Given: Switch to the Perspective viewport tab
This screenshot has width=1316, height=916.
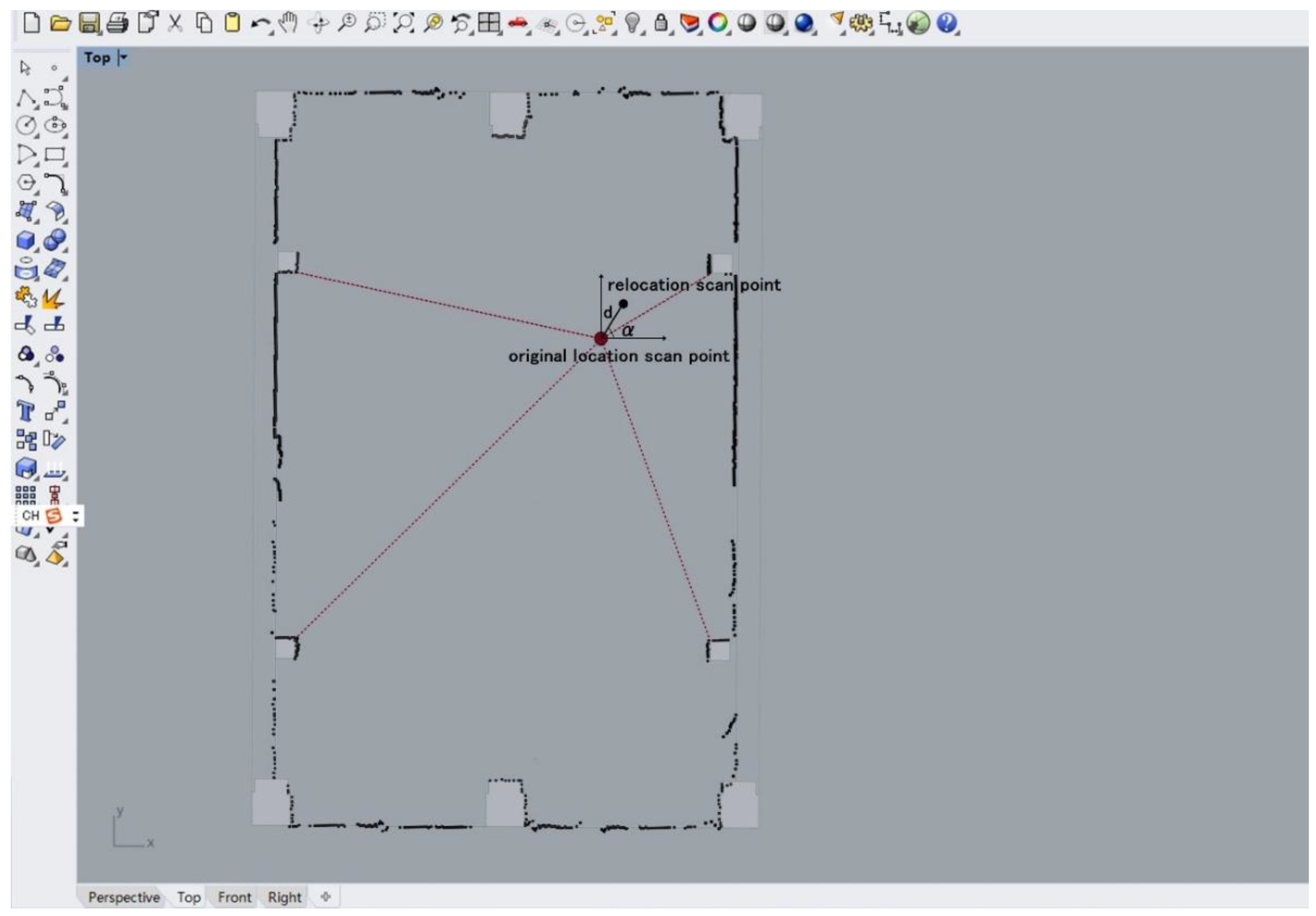Looking at the screenshot, I should click(124, 897).
